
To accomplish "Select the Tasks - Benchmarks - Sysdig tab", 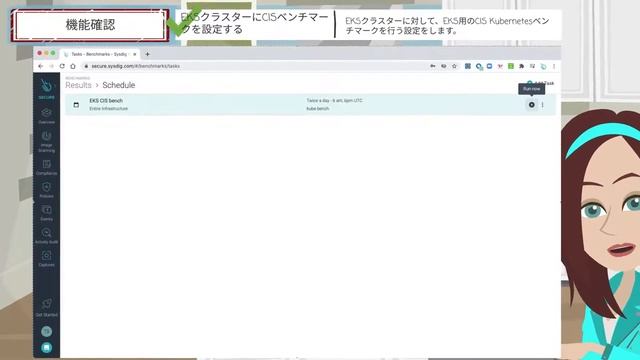I will (x=100, y=54).
